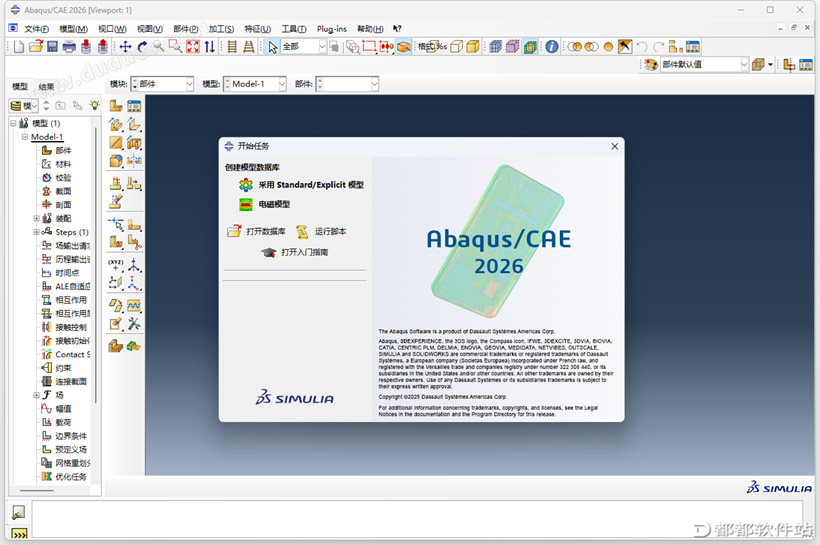Toggle the red dashed cube icon

pyautogui.click(x=512, y=47)
